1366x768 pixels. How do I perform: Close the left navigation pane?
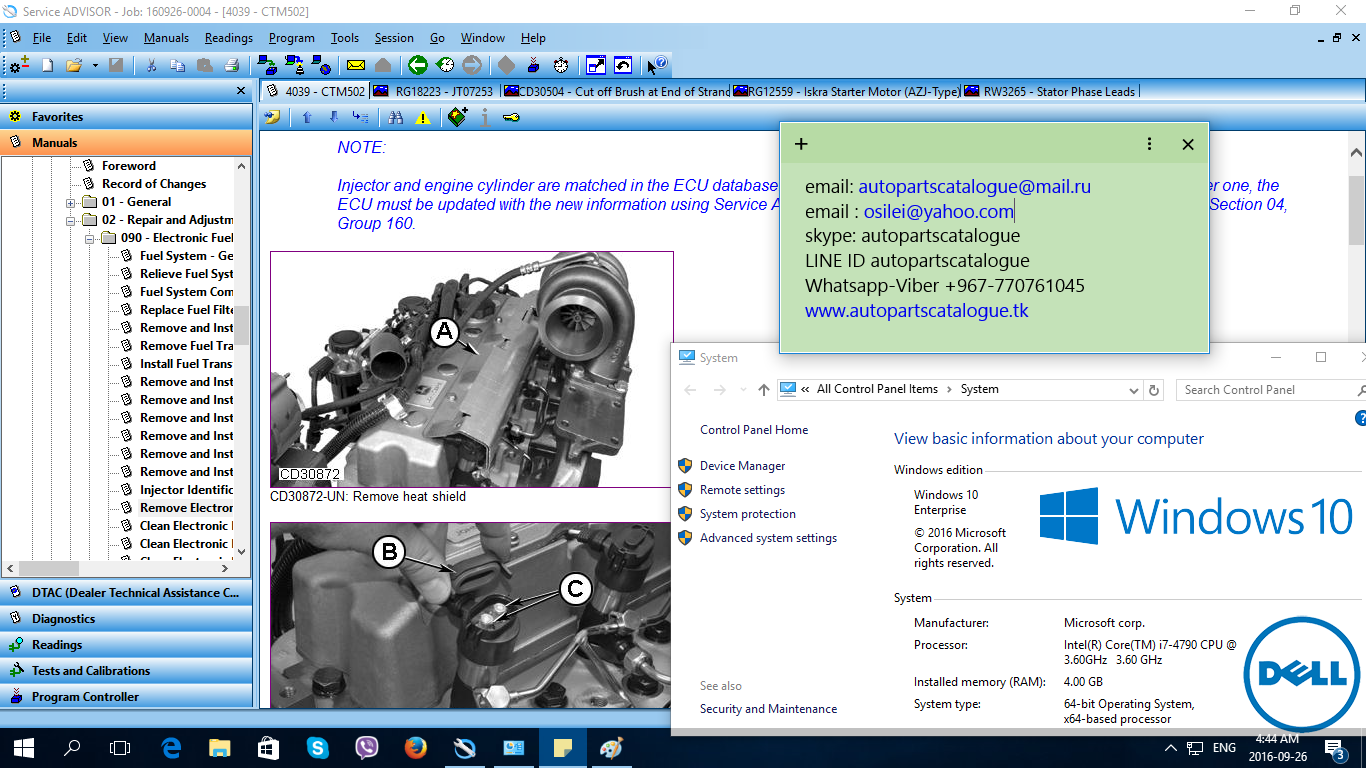(x=241, y=91)
